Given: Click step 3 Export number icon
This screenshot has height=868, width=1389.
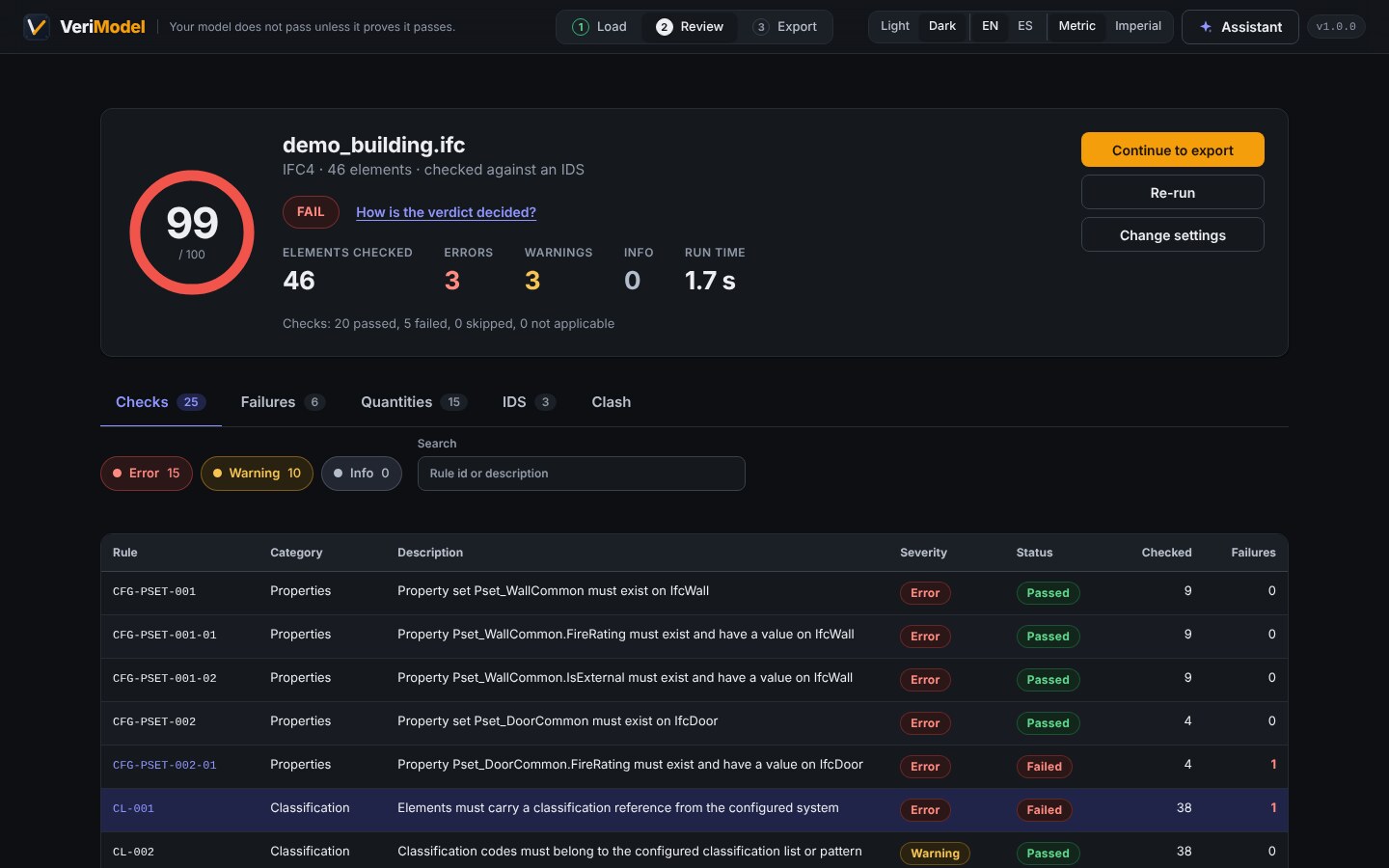Looking at the screenshot, I should (761, 27).
